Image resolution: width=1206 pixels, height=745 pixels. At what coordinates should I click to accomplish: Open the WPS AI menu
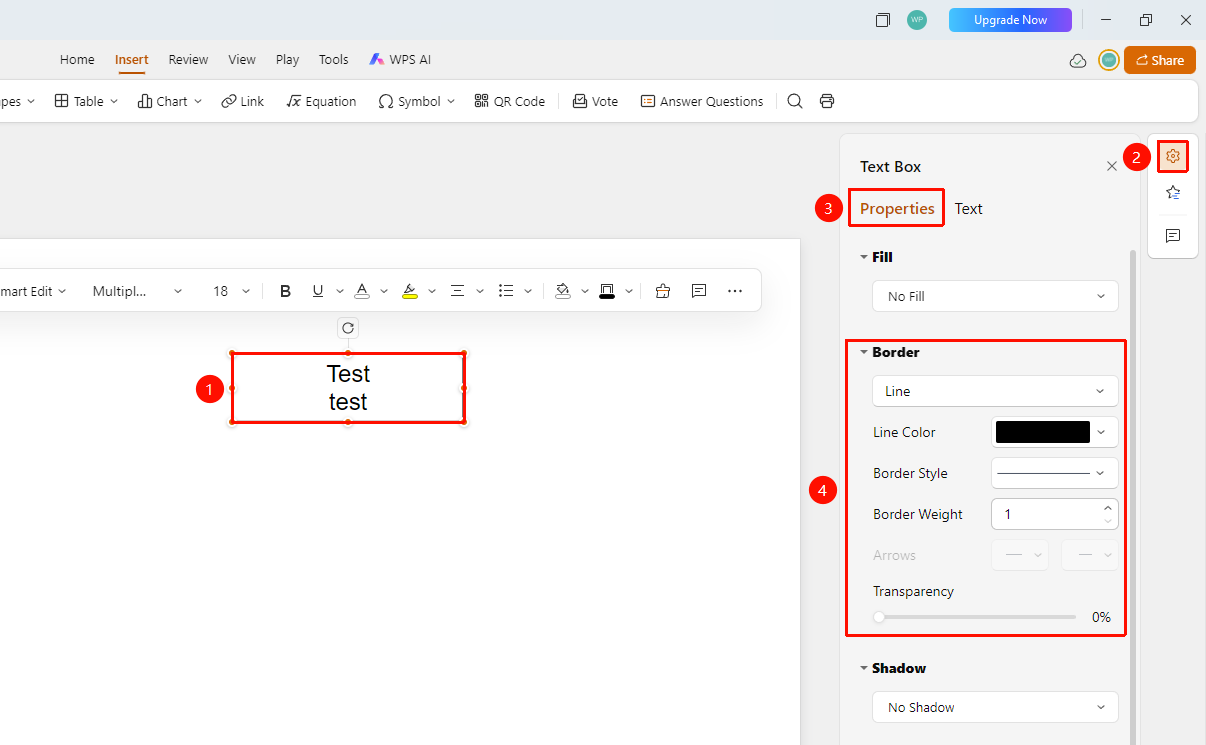(x=400, y=60)
